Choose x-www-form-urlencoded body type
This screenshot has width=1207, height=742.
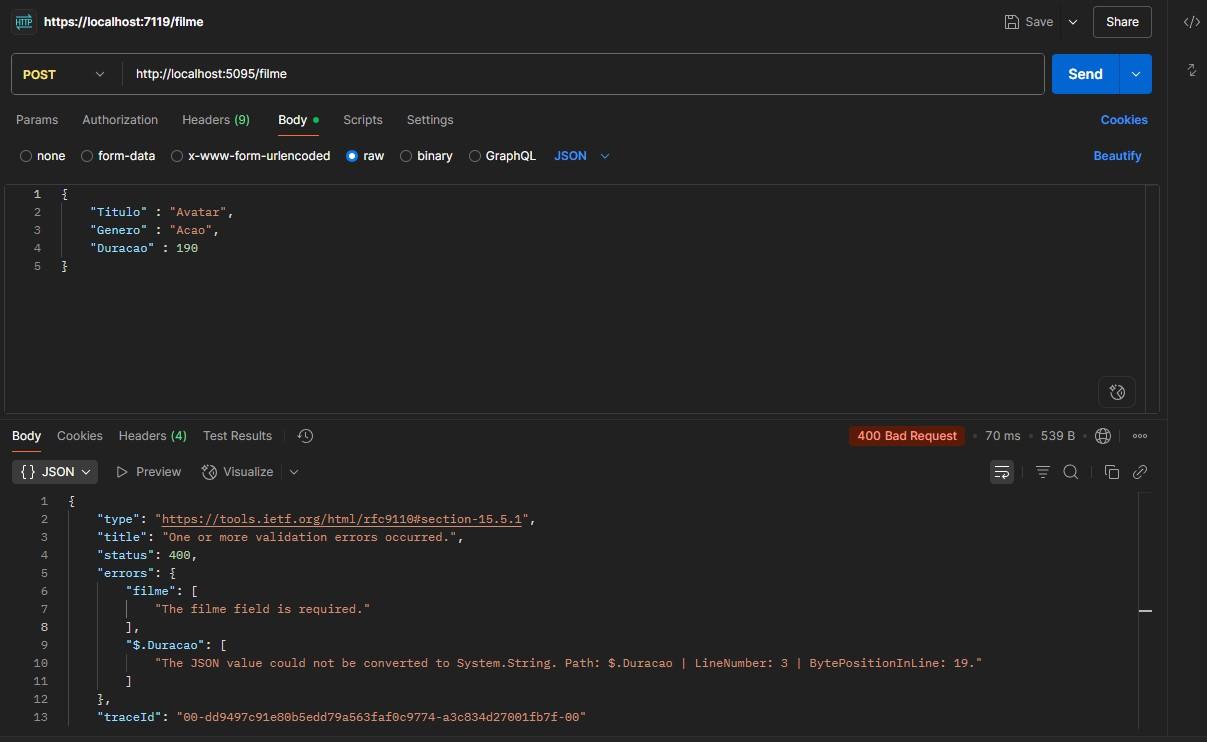[x=177, y=156]
